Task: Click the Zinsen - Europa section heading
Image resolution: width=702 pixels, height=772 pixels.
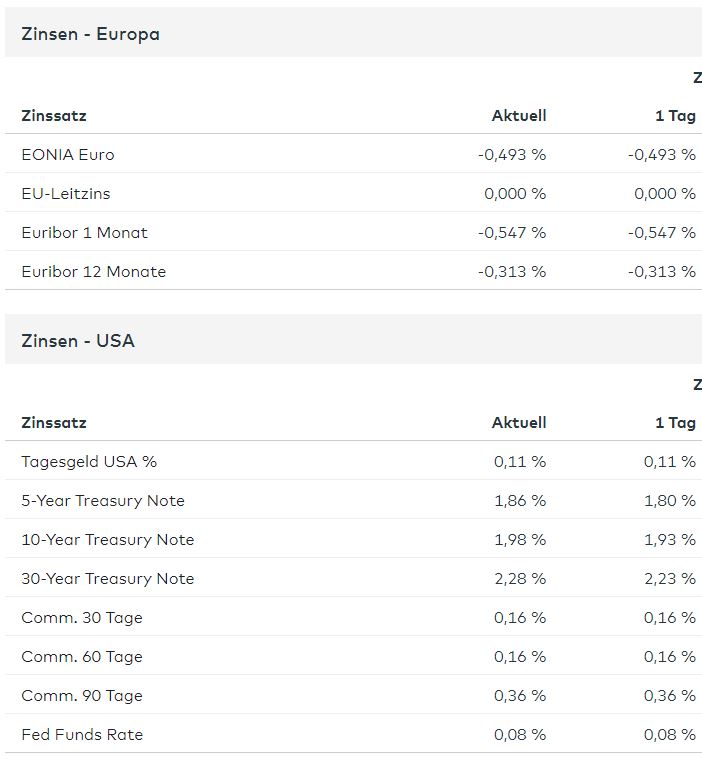Action: (90, 34)
